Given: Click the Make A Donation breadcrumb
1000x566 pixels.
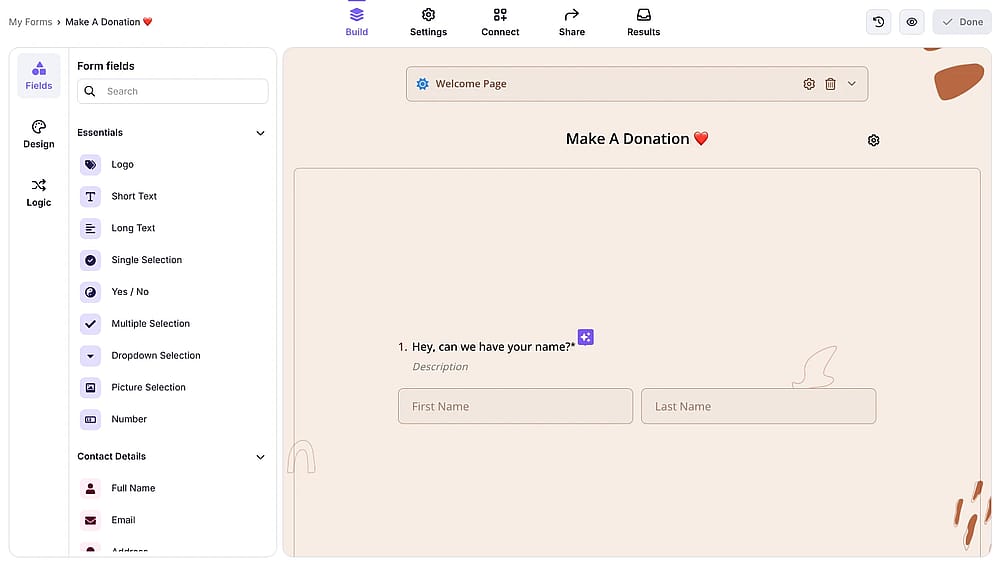Looking at the screenshot, I should [109, 22].
